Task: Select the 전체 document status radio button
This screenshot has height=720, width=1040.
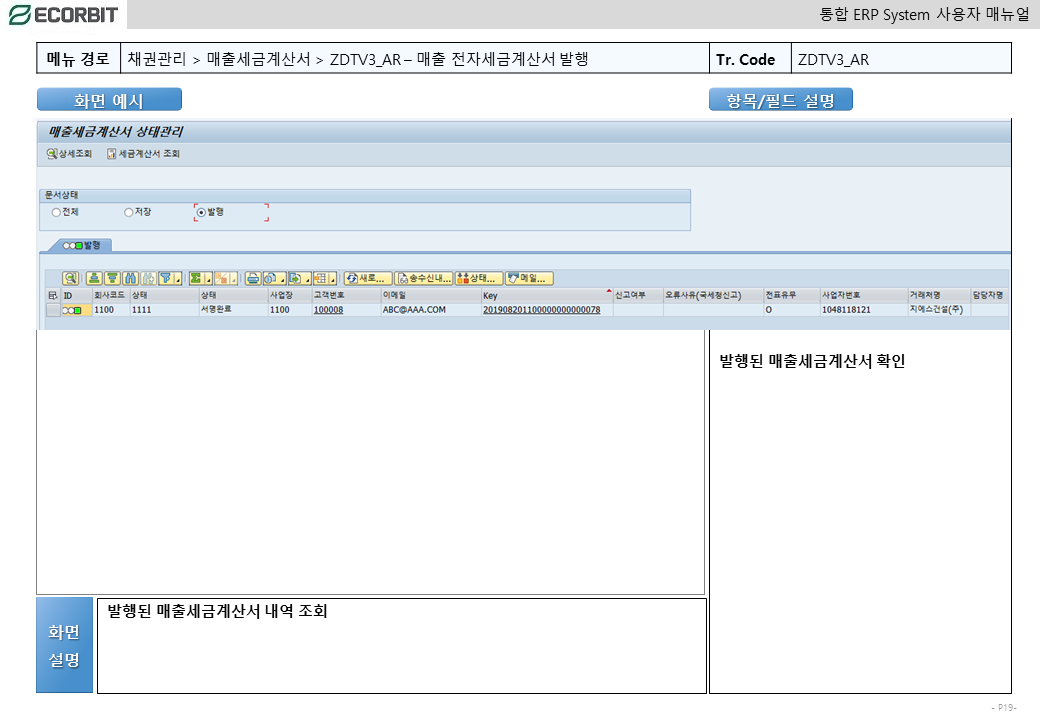Action: tap(56, 212)
